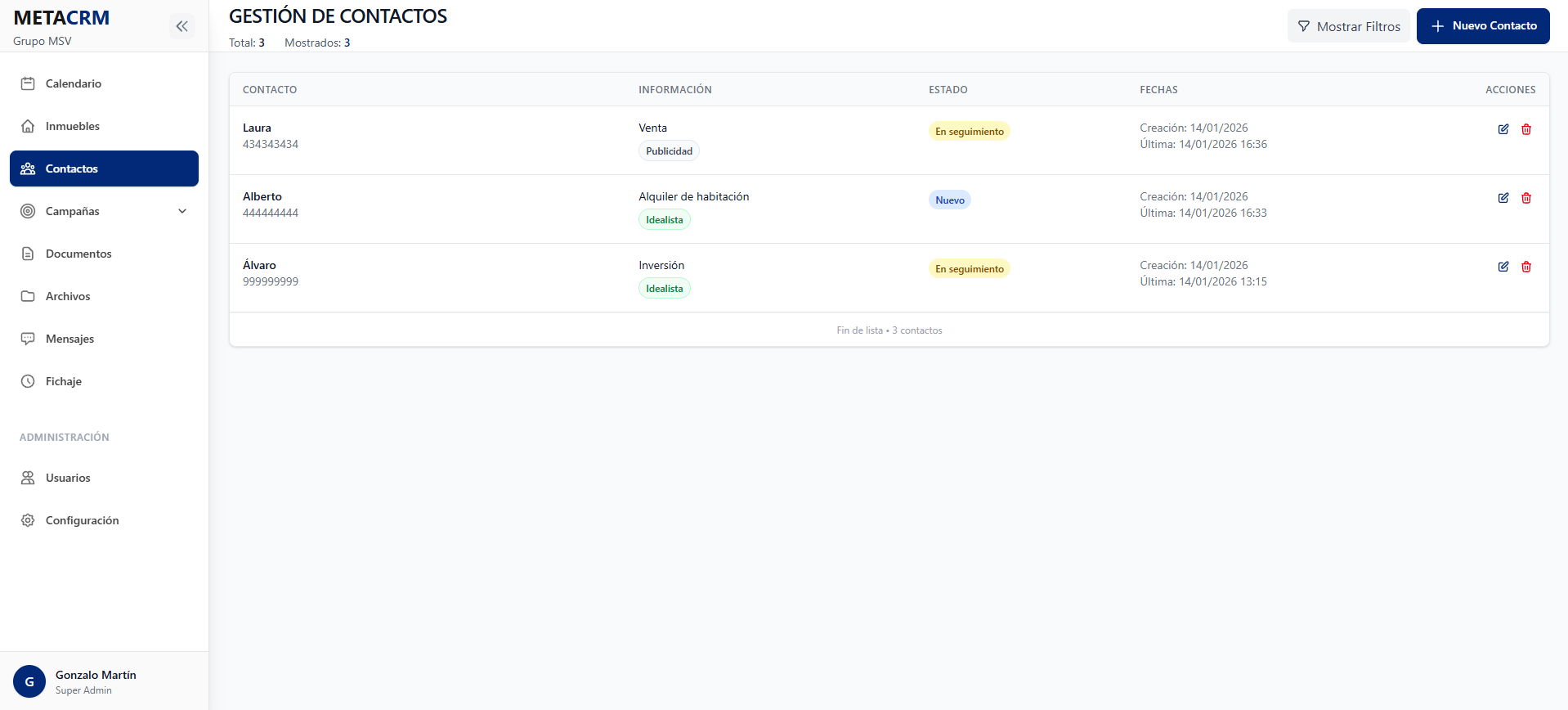The image size is (1568, 710).
Task: Open the Calendario section
Action: (x=74, y=83)
